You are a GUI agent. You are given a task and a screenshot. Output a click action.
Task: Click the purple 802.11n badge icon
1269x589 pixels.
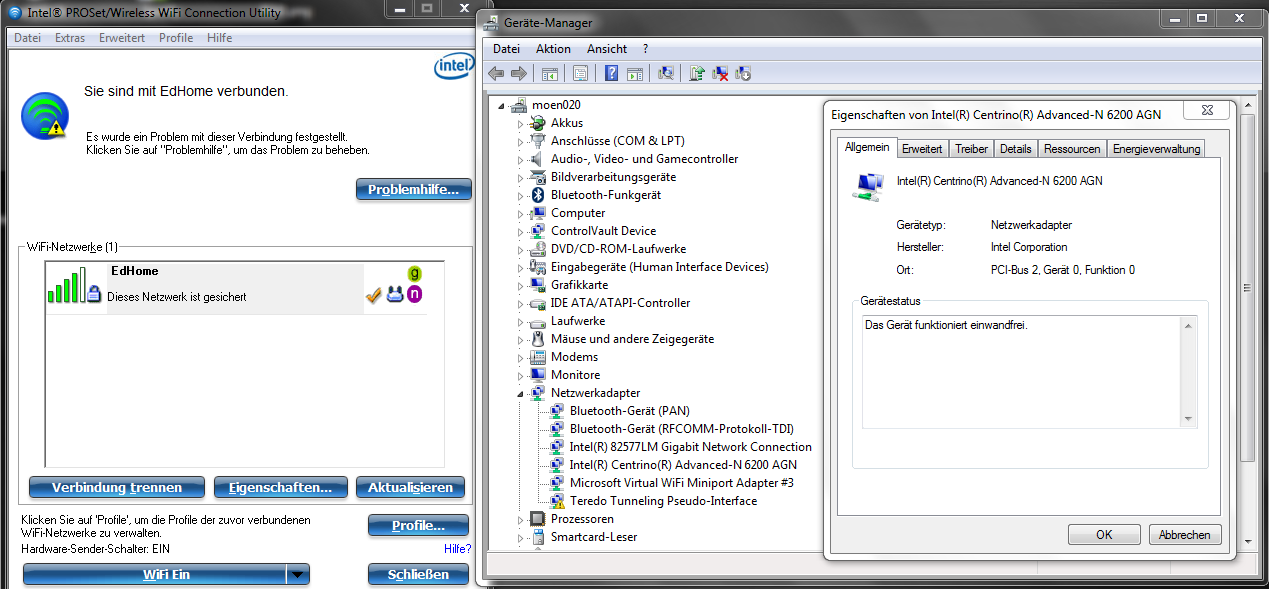[414, 294]
